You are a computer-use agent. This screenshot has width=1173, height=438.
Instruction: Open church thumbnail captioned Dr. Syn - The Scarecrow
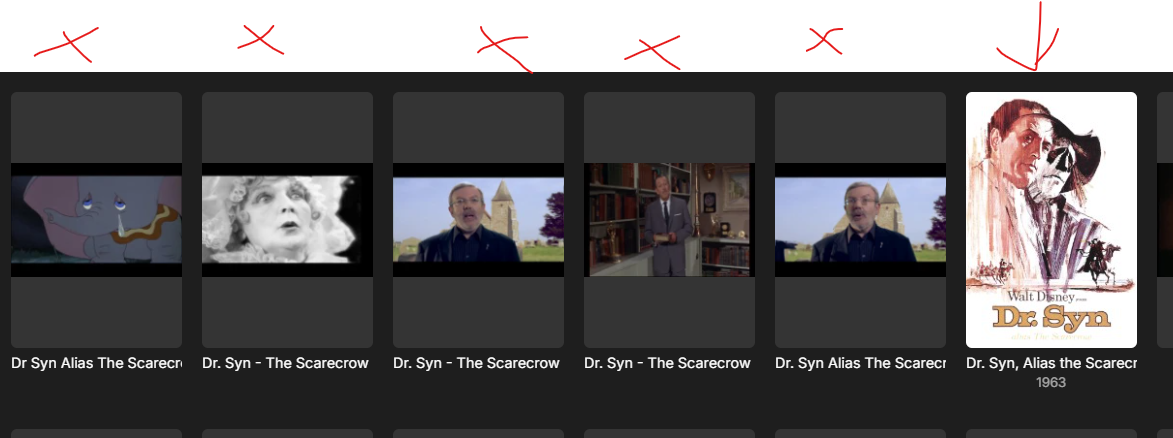478,219
